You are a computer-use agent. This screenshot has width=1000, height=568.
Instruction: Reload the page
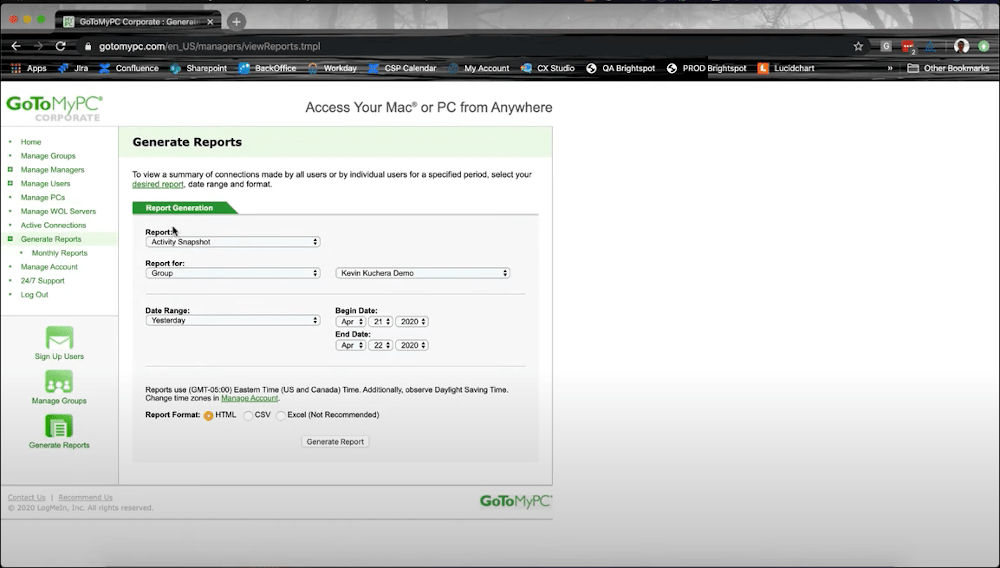(61, 46)
